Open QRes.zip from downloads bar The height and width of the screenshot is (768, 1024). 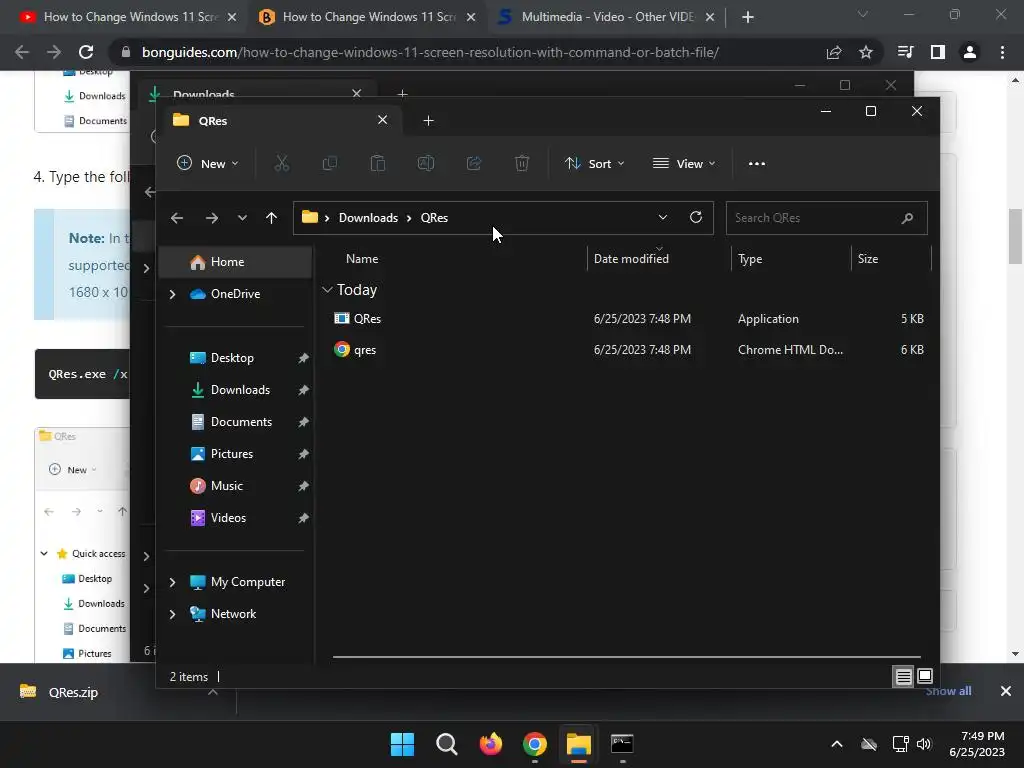point(73,692)
